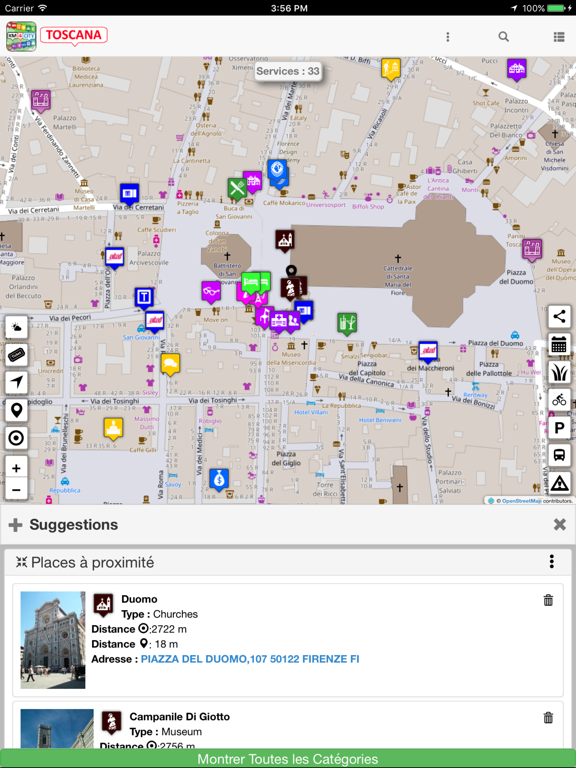Viewport: 576px width, 768px height.
Task: Select the ataf marker near Piazza dei Maccheroni
Action: [x=428, y=352]
